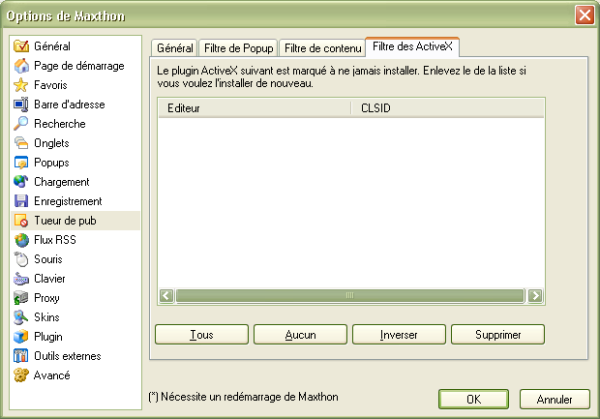
Task: Click the Aucun button
Action: pyautogui.click(x=300, y=335)
